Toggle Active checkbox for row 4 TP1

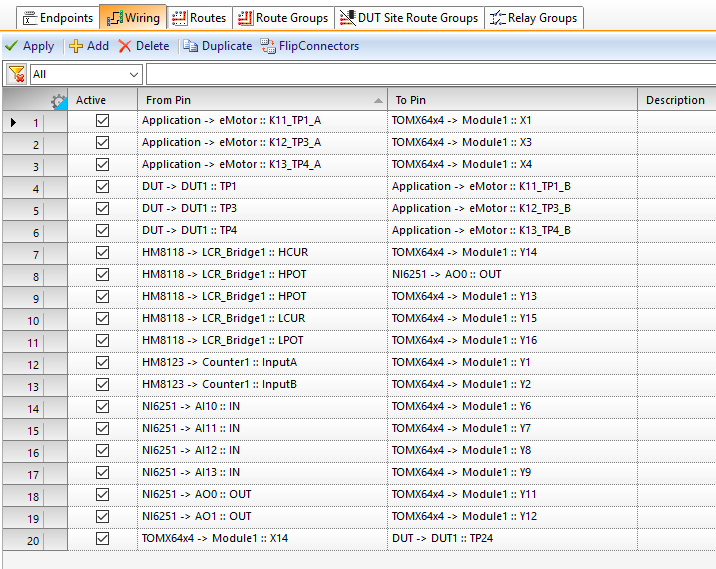[x=102, y=186]
